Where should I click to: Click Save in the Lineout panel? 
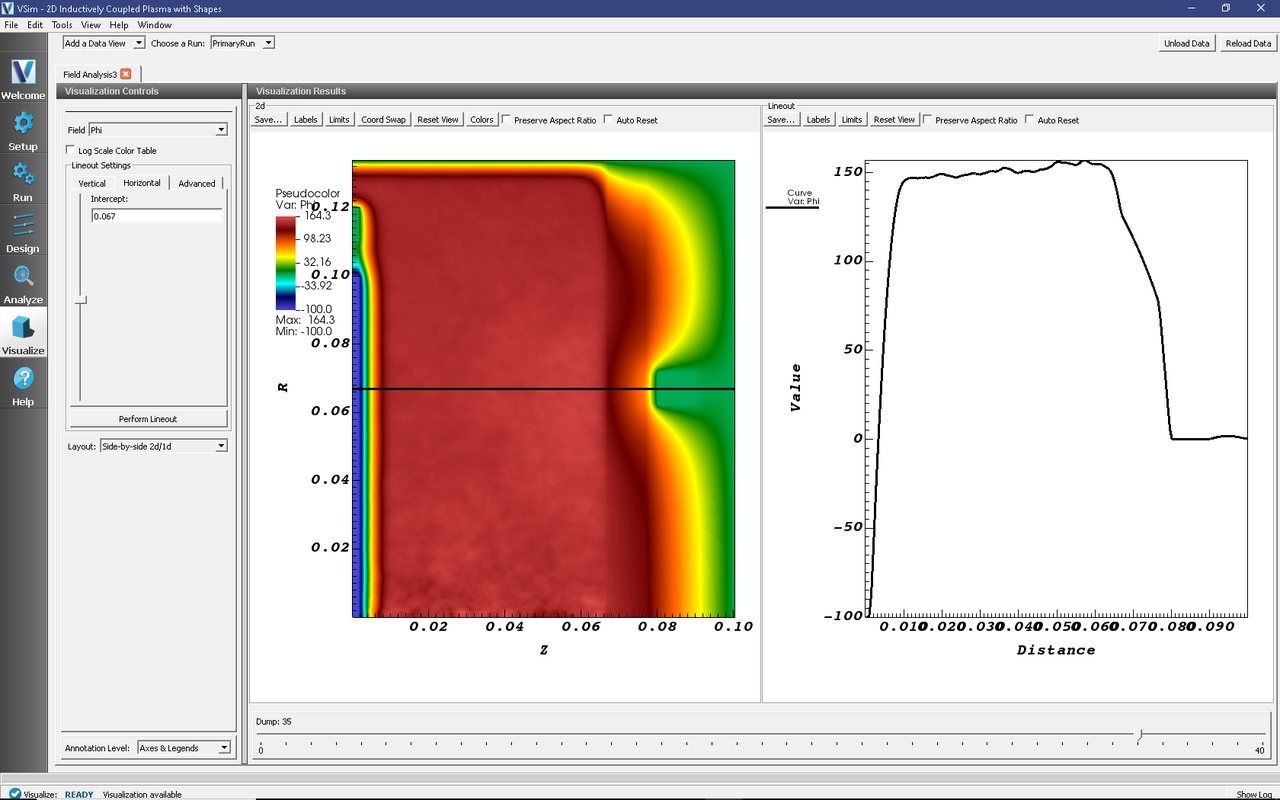coord(781,120)
